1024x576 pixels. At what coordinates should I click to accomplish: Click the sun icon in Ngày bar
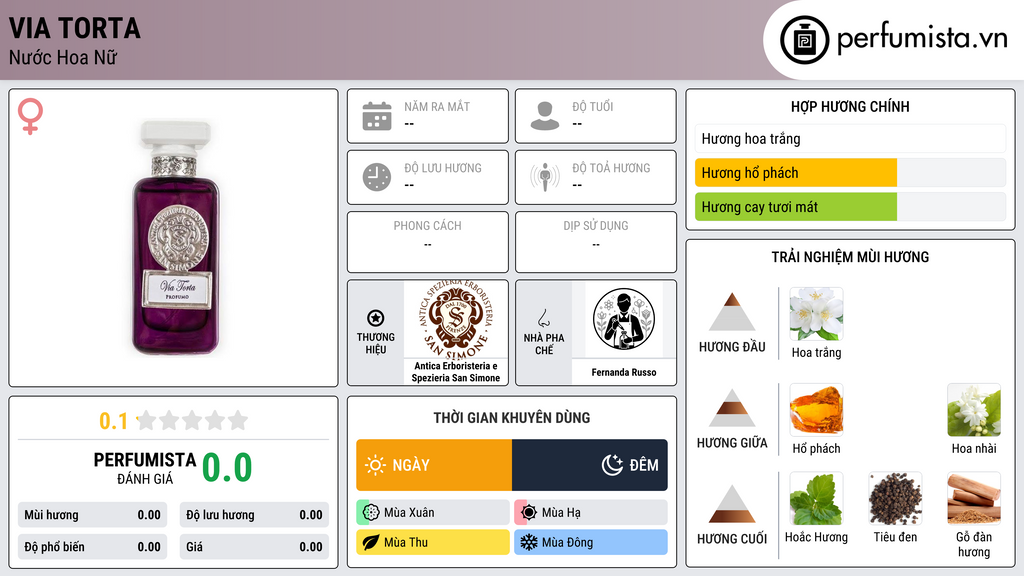click(x=375, y=465)
